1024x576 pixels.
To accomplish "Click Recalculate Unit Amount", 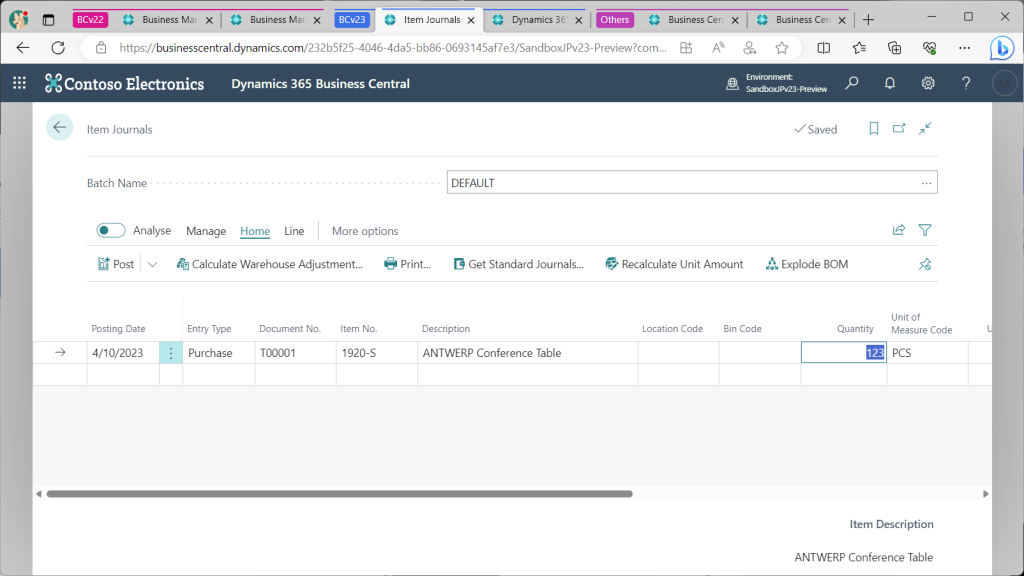I will click(674, 264).
